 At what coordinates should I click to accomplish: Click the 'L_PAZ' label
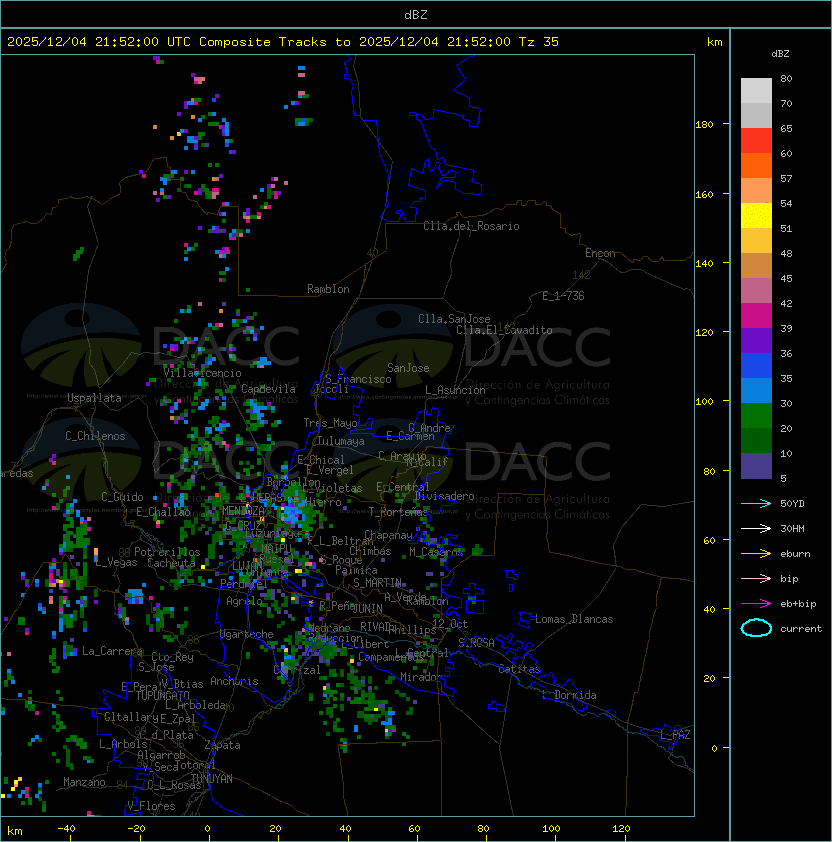(x=675, y=734)
